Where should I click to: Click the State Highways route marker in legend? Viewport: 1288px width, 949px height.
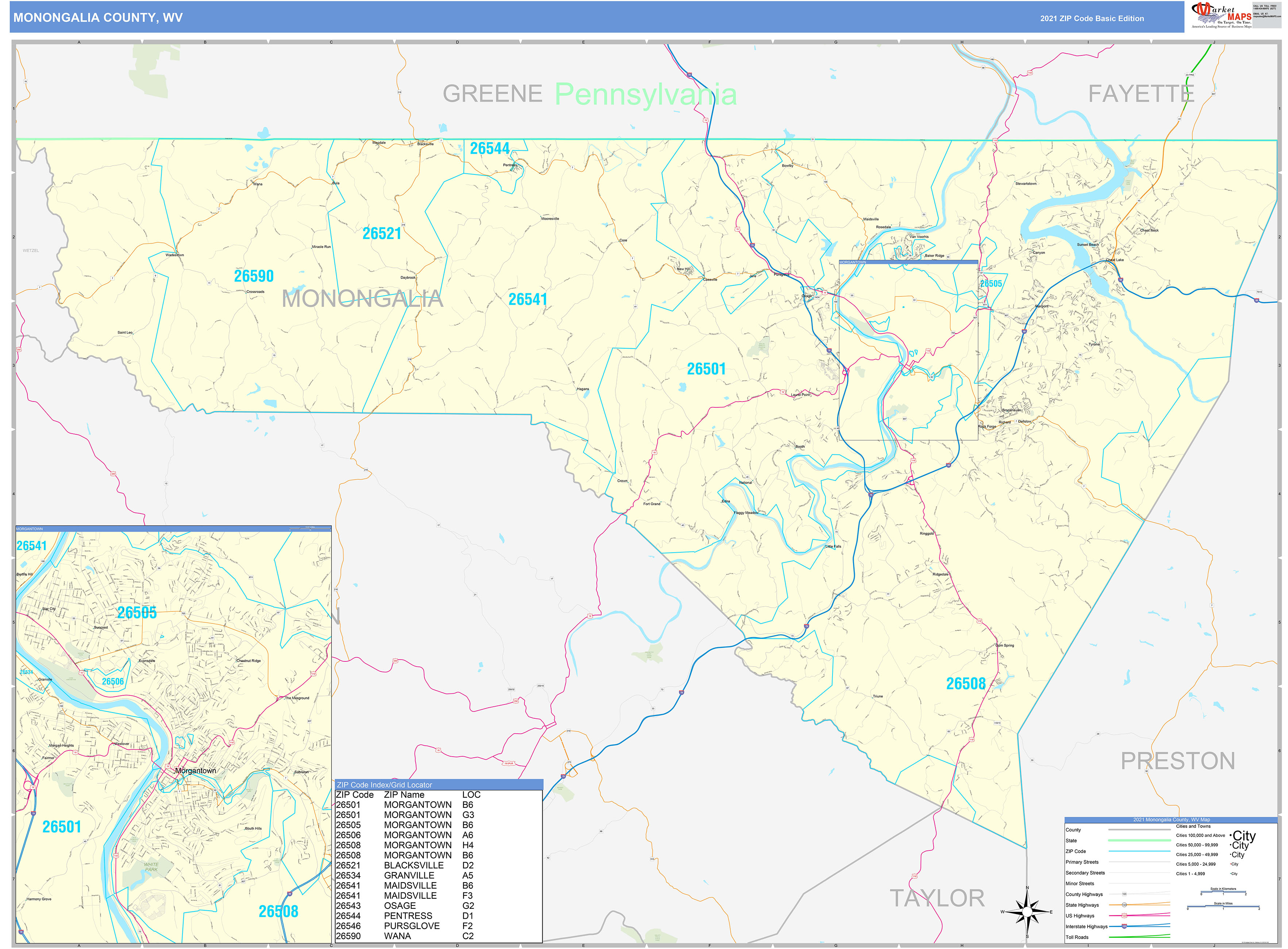point(1124,905)
